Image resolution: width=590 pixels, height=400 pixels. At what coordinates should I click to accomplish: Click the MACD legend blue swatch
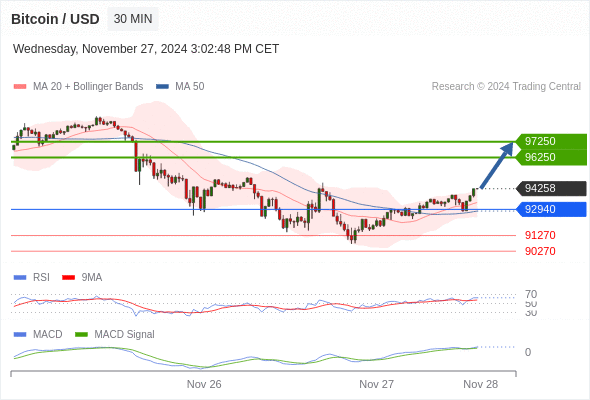click(20, 334)
